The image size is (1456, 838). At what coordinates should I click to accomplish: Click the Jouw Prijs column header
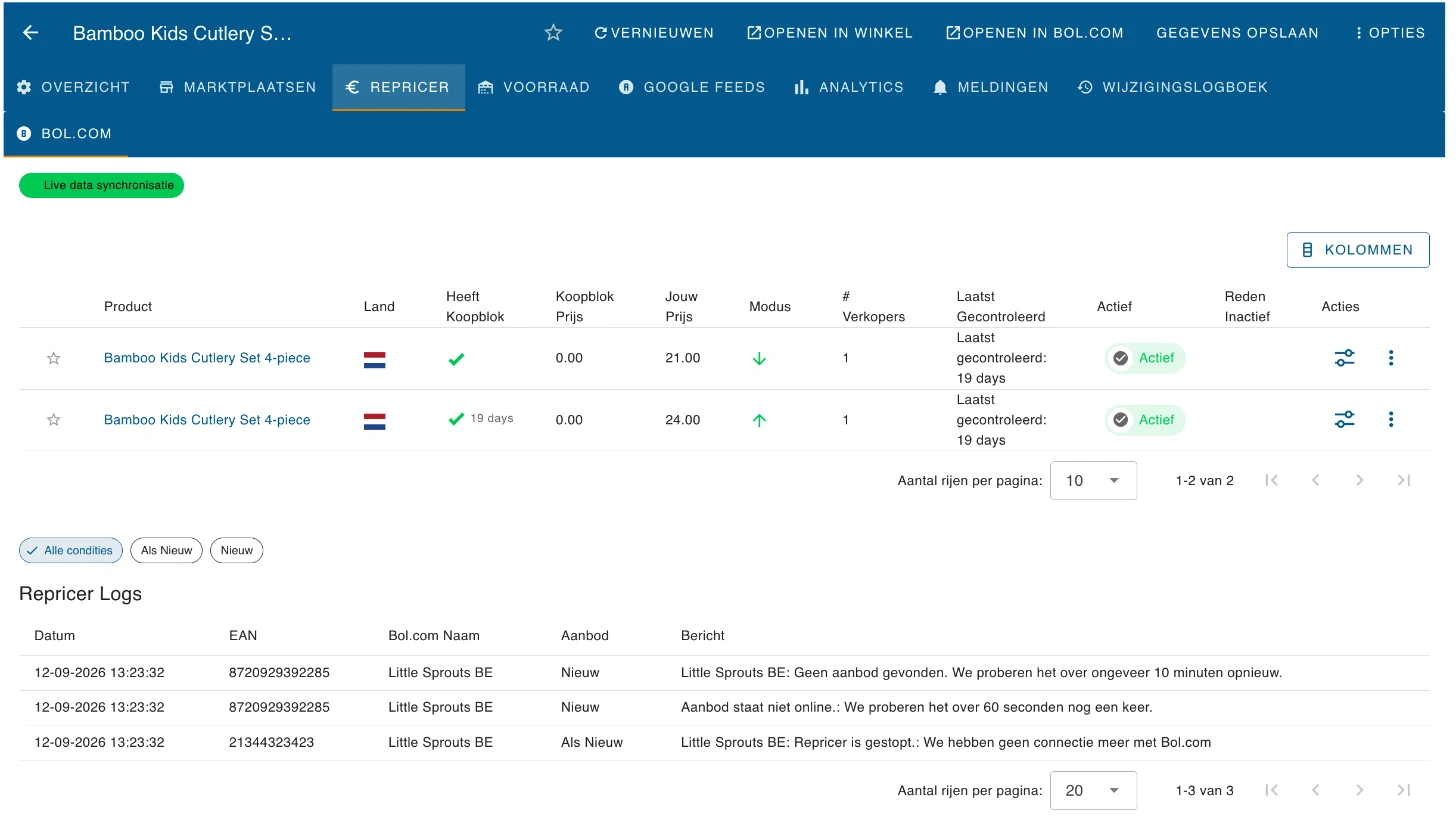point(682,306)
